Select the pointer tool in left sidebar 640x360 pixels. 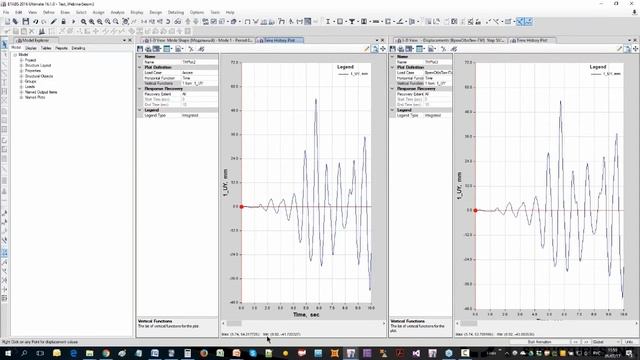click(4, 44)
